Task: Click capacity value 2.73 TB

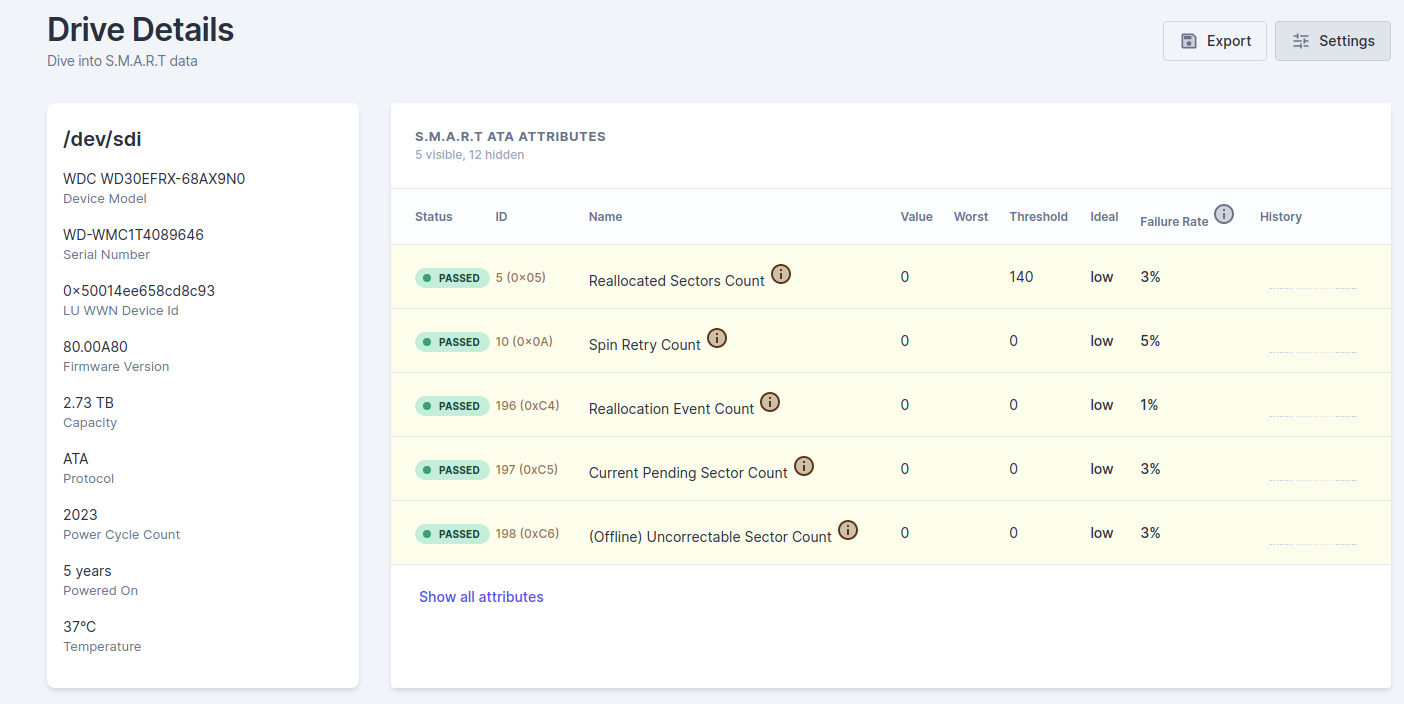Action: [88, 403]
